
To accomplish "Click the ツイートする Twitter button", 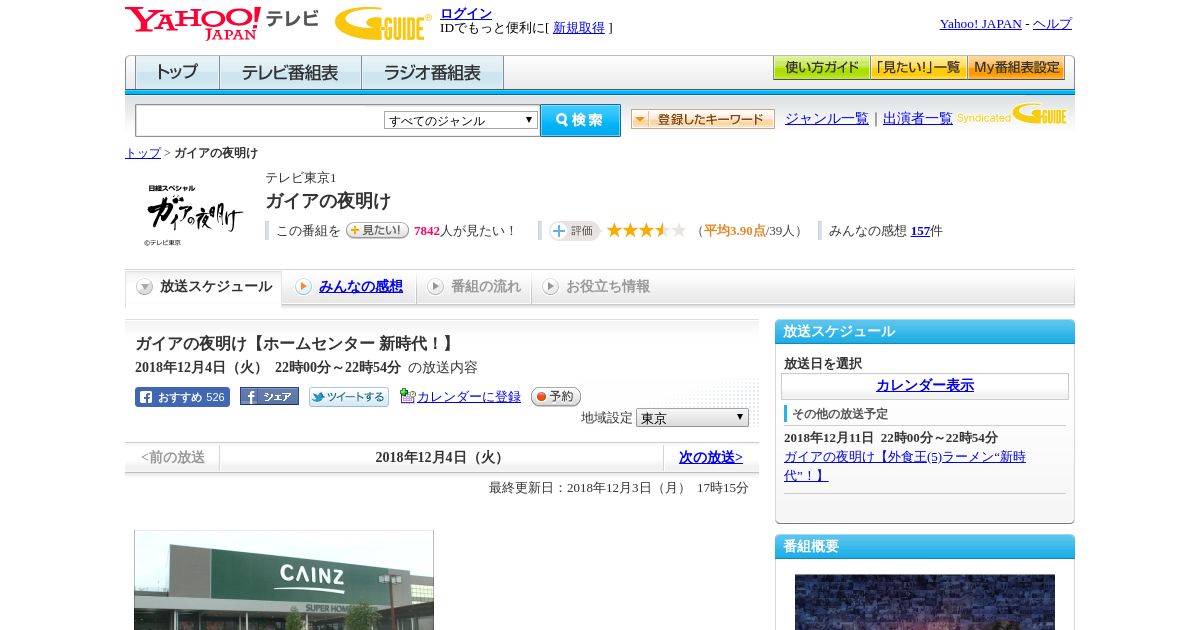I will [x=349, y=397].
